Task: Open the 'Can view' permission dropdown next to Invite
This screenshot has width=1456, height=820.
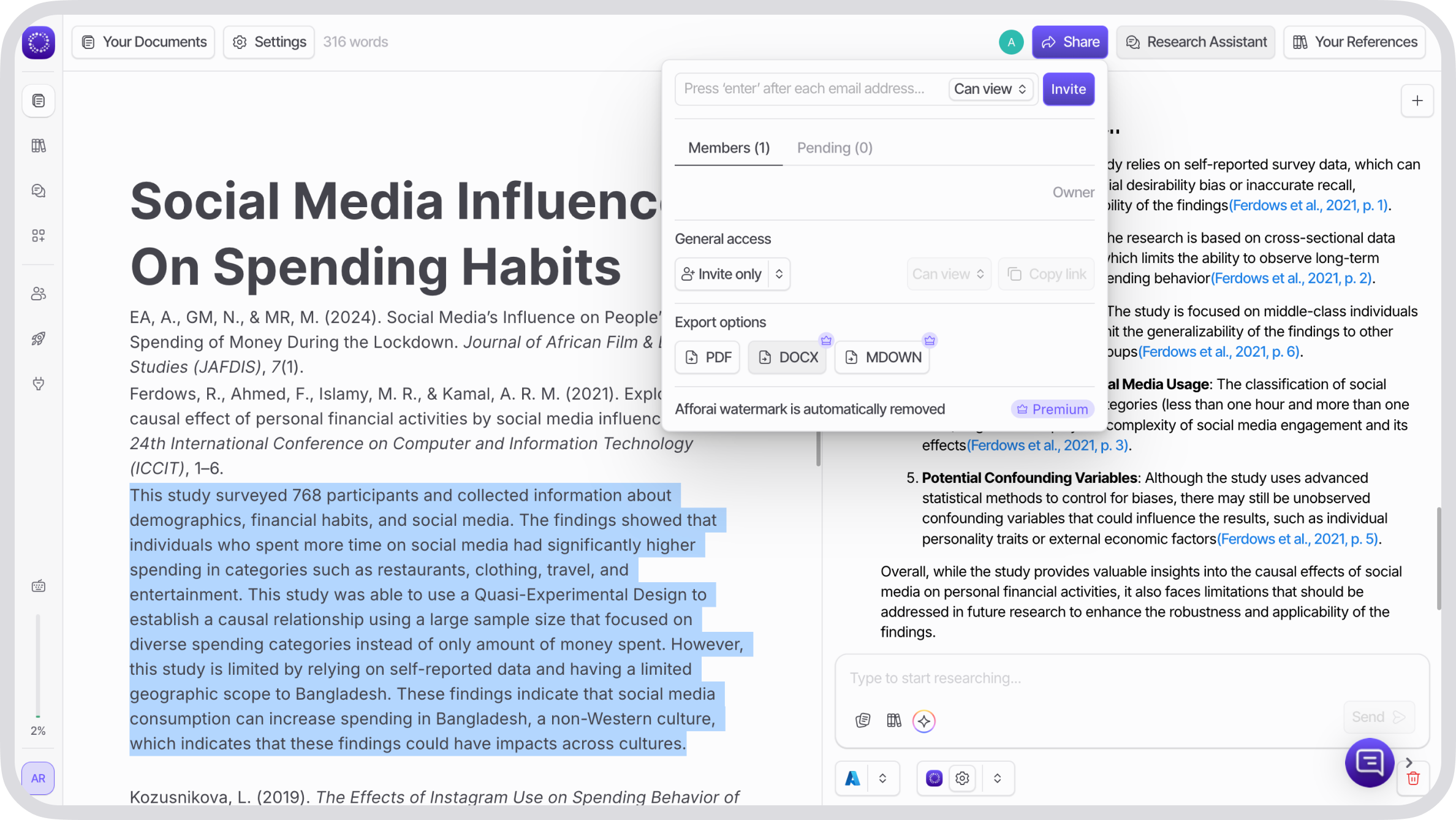Action: [x=990, y=89]
